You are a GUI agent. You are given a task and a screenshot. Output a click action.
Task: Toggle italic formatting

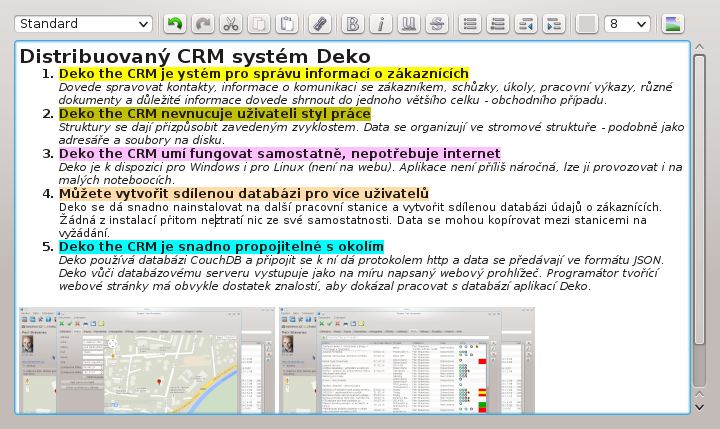pyautogui.click(x=381, y=24)
